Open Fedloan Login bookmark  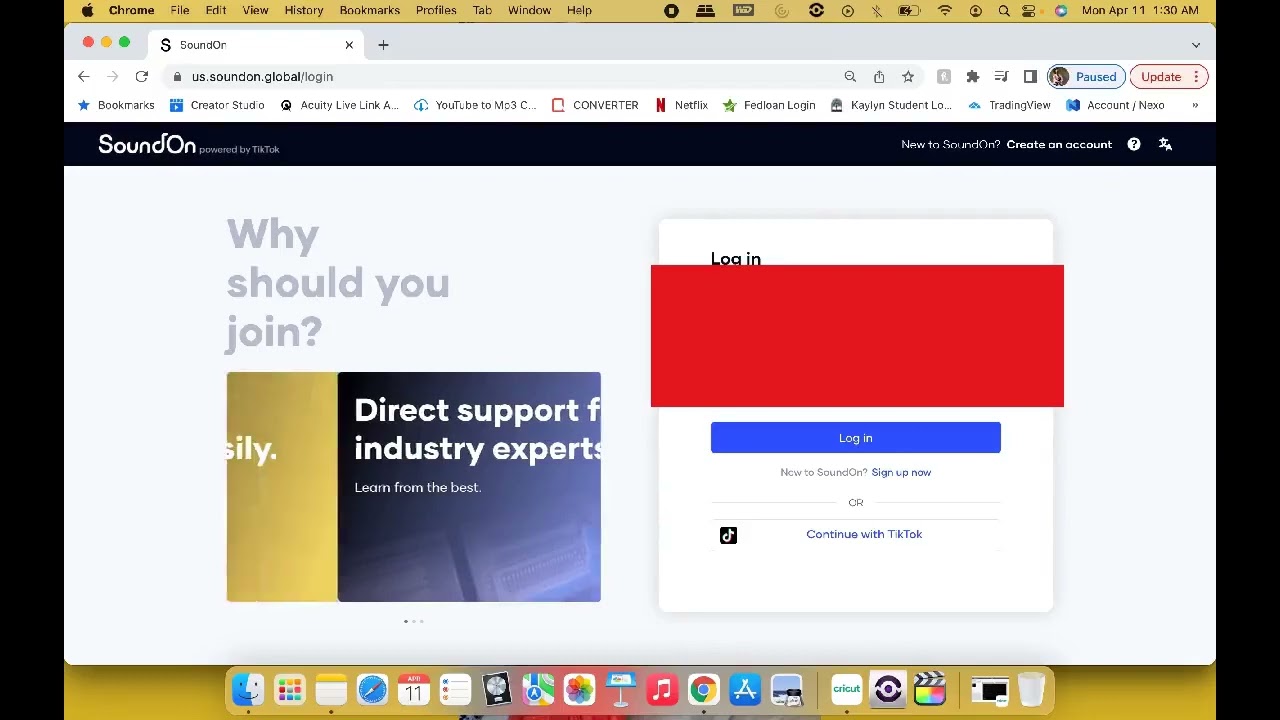tap(769, 105)
